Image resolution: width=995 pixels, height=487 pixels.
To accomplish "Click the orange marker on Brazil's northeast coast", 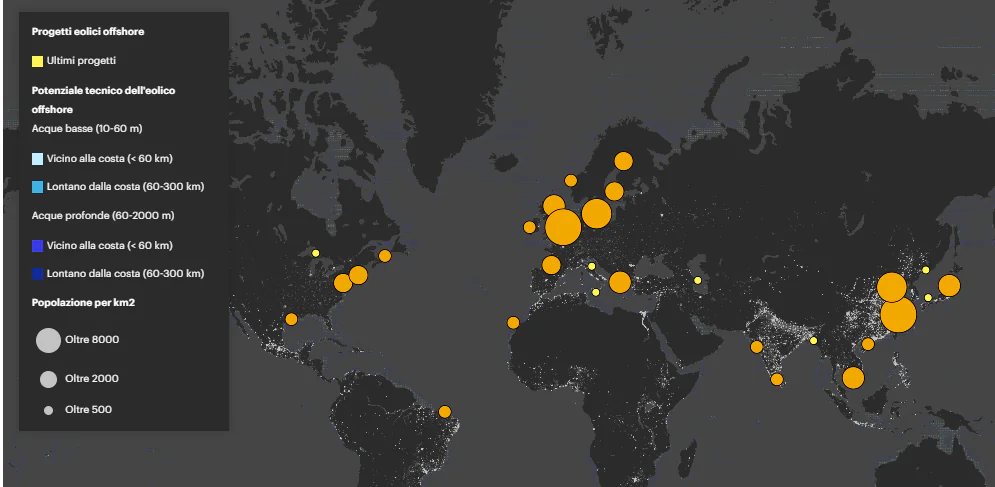I will (445, 411).
